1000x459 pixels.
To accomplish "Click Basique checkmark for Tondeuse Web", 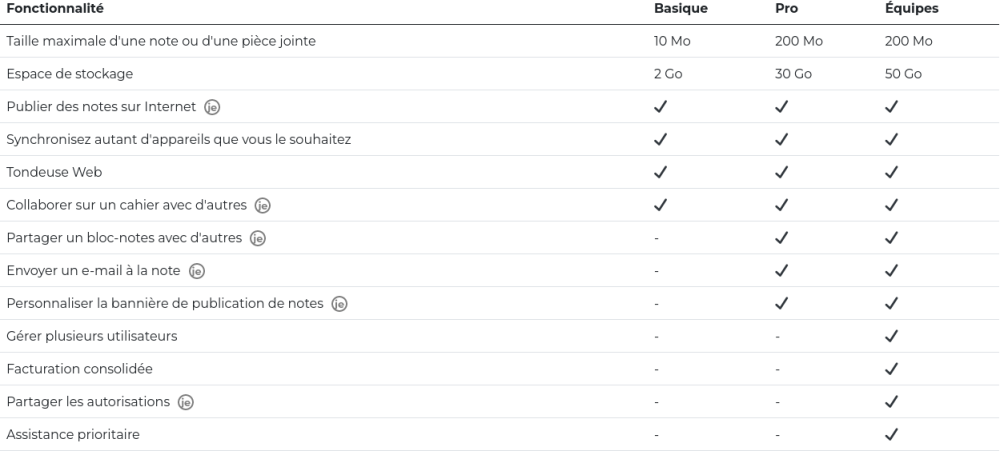I will pyautogui.click(x=660, y=172).
